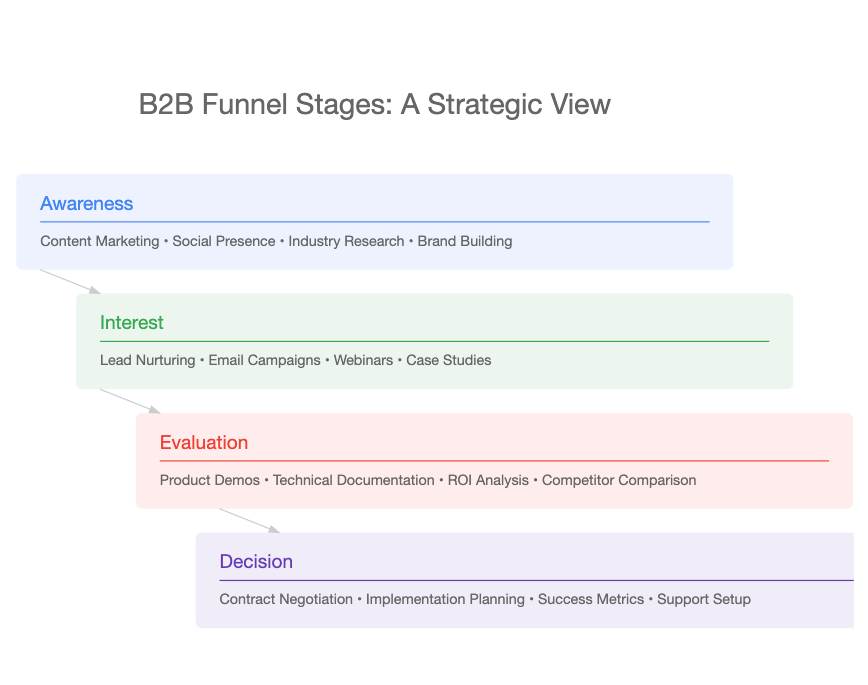Screen dimensions: 868x685
Task: Click the arrow from Awareness to Interest
Action: click(x=70, y=281)
